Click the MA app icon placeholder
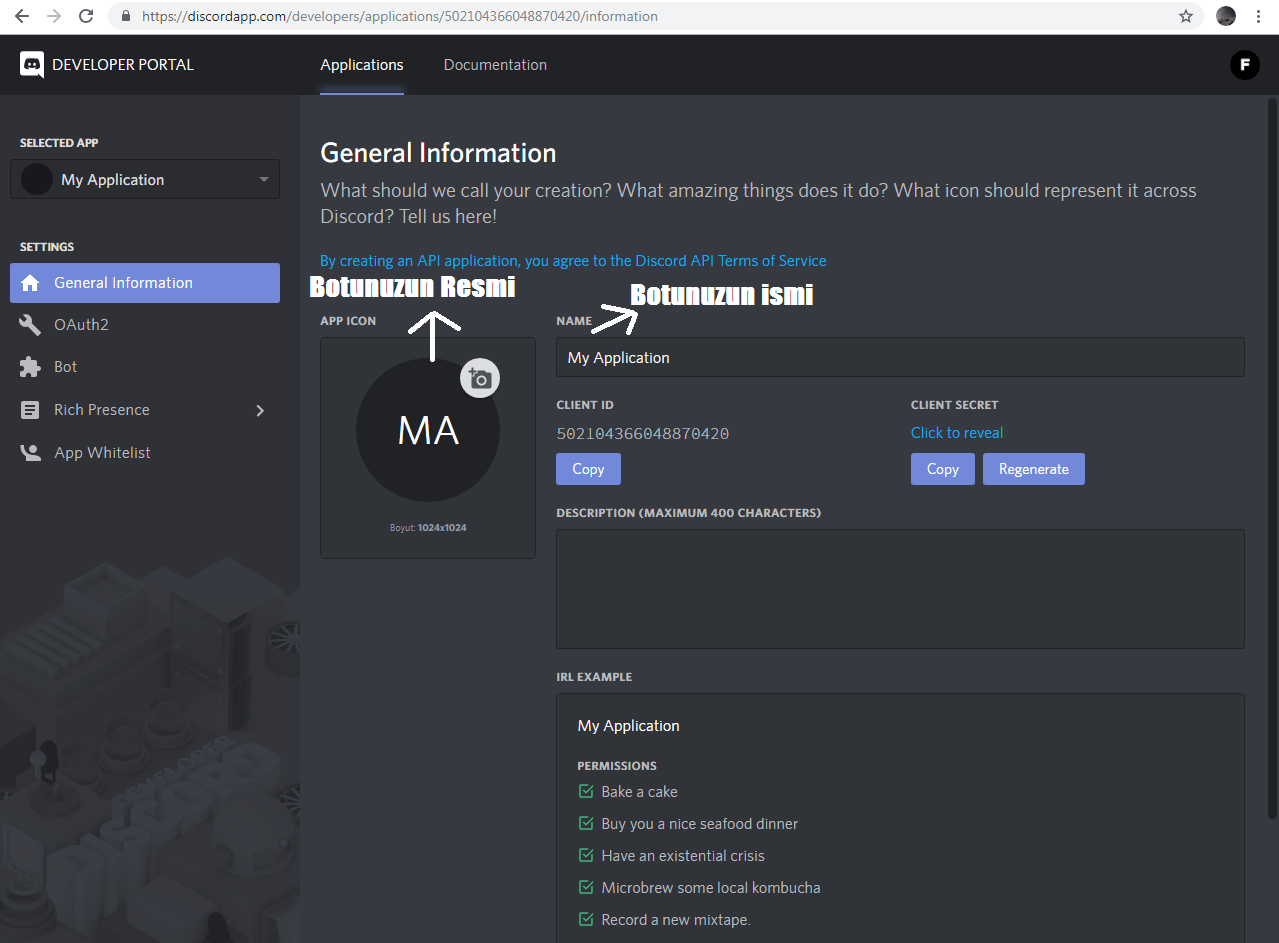Image resolution: width=1279 pixels, height=943 pixels. click(x=428, y=430)
